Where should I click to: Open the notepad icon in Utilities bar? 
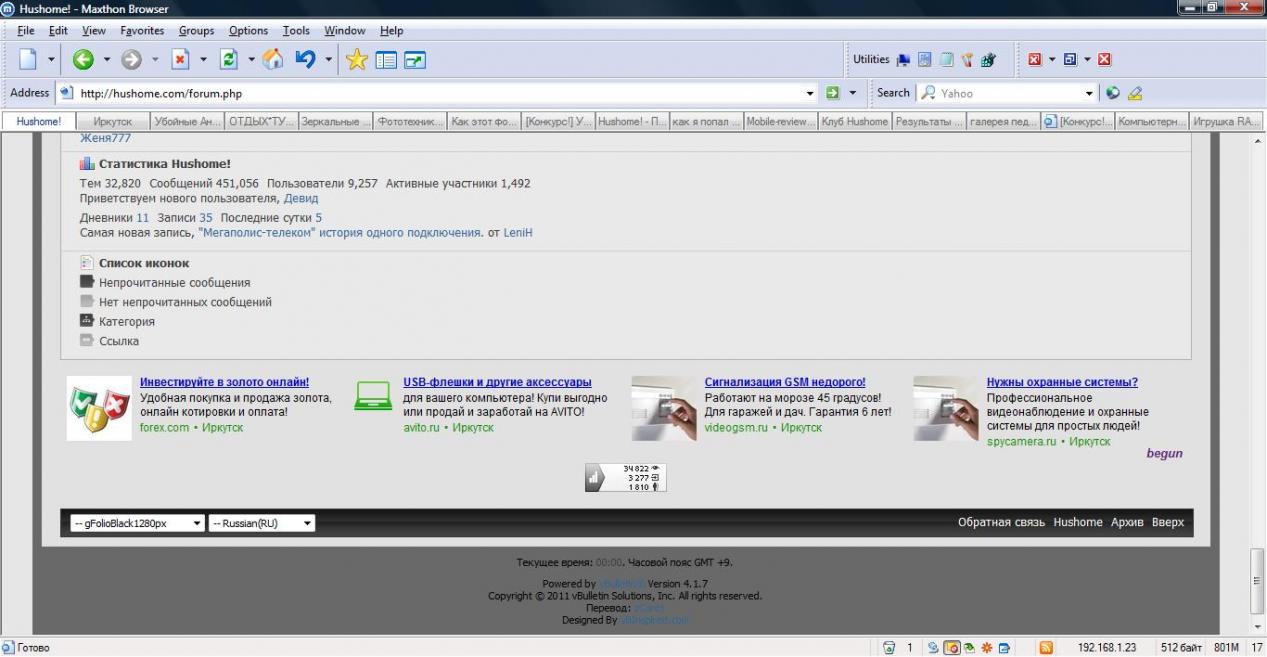(946, 60)
